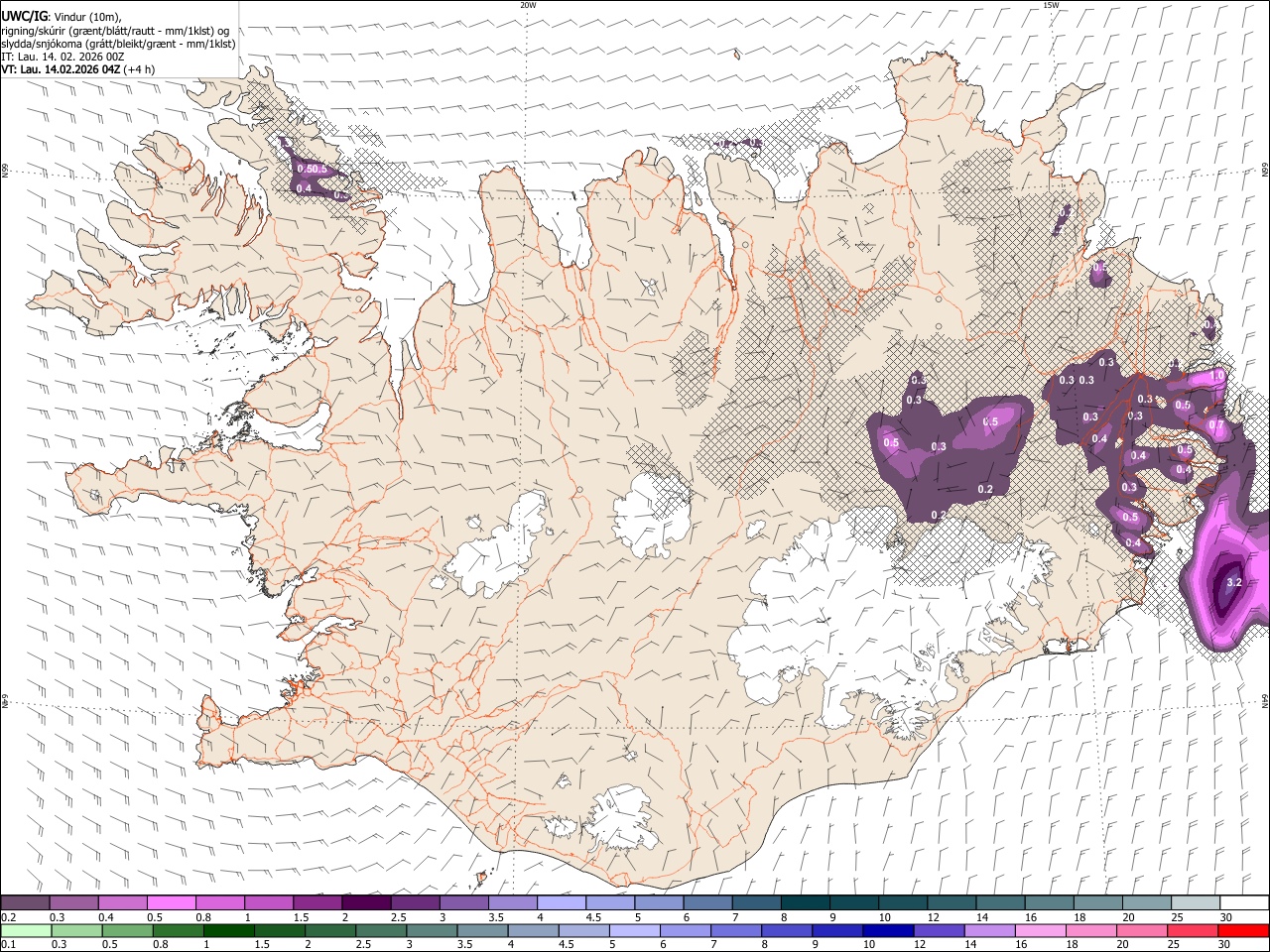This screenshot has height=952, width=1270.
Task: Click the upper legend swatch starting at 1.5
Action: 317,902
